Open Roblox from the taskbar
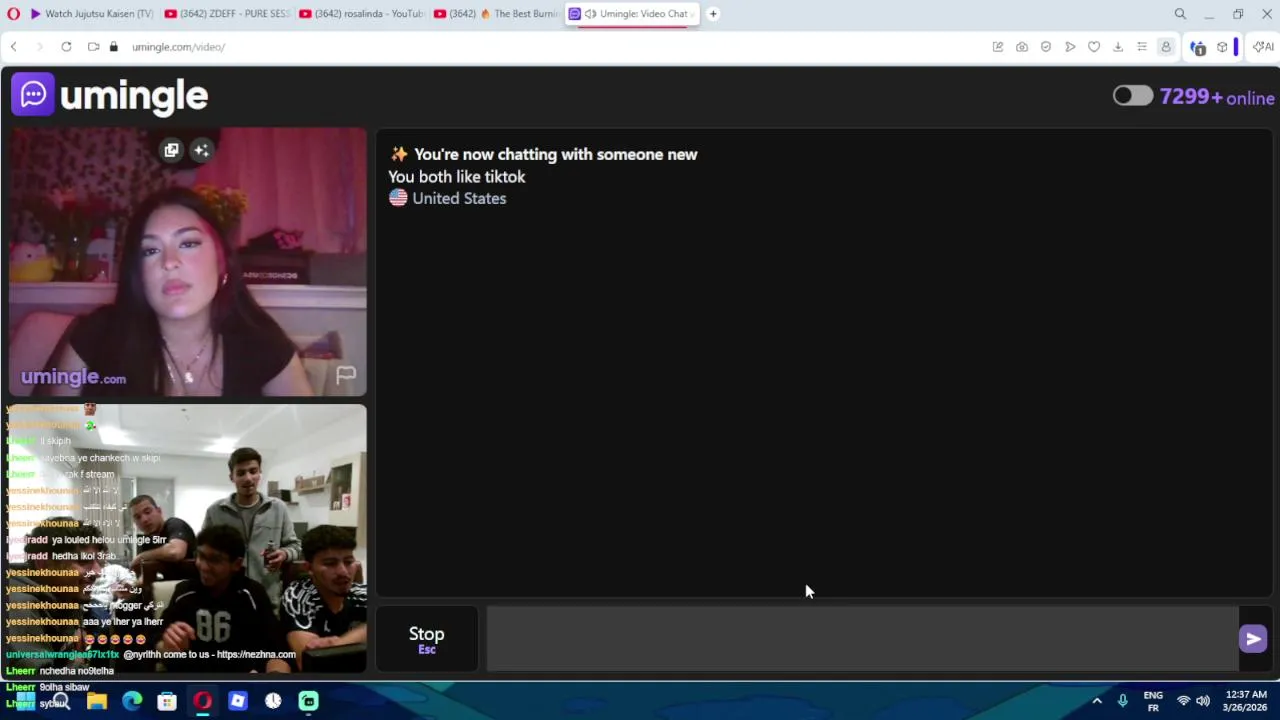This screenshot has height=720, width=1280. tap(238, 701)
